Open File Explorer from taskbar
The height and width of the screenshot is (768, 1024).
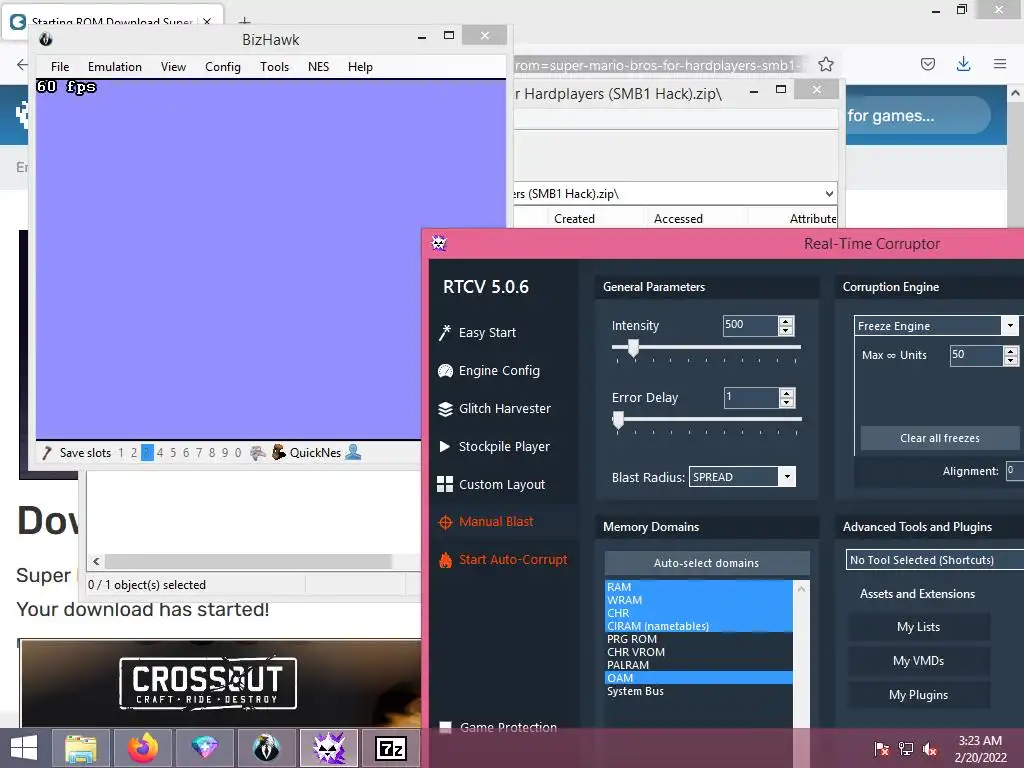coord(81,748)
